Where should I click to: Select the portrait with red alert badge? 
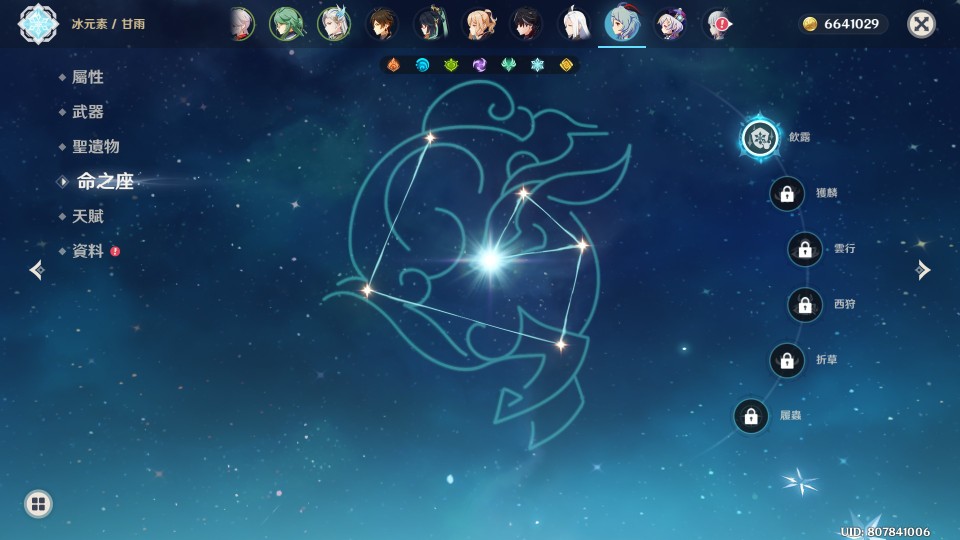(x=716, y=24)
